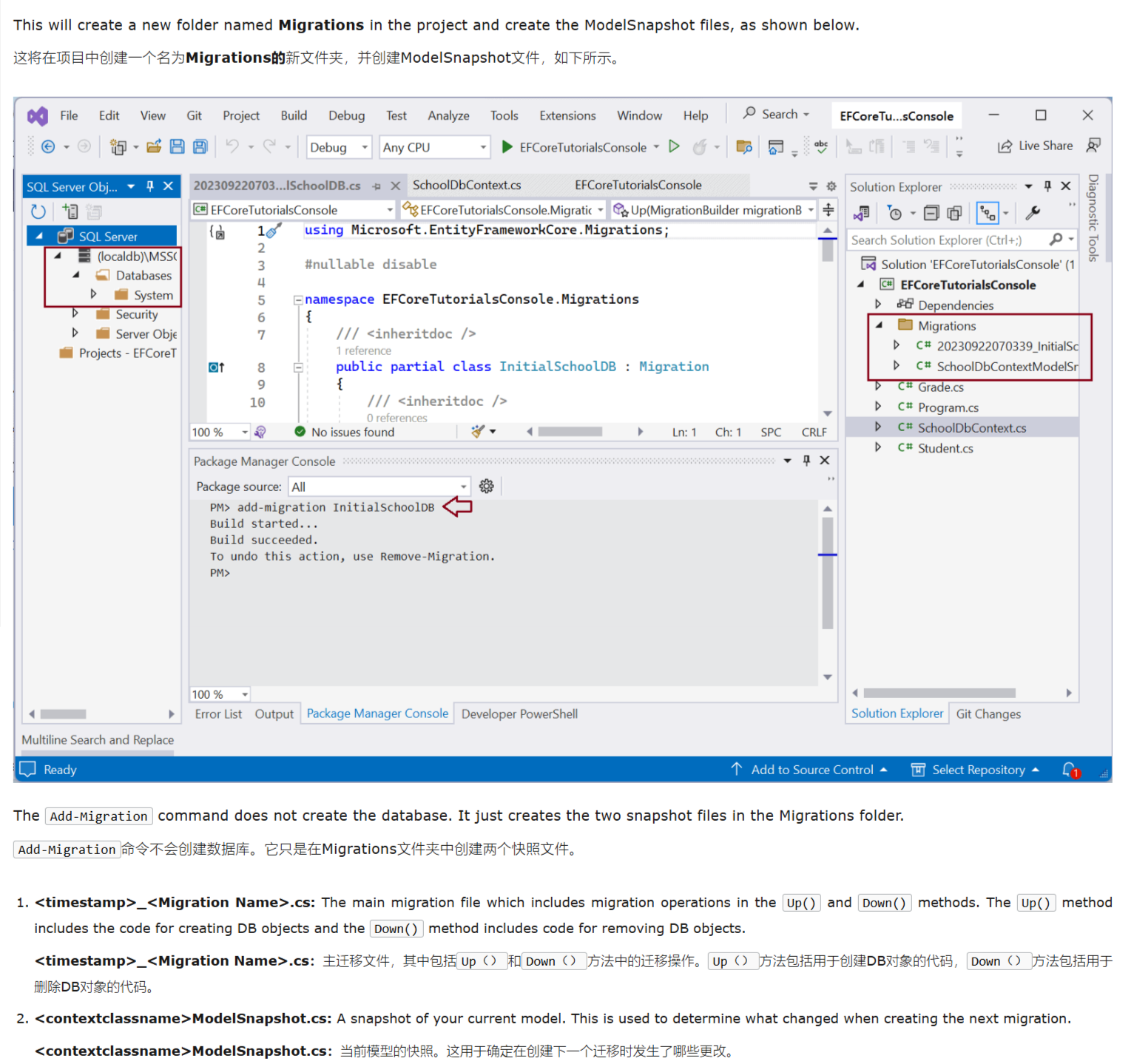
Task: Open the Extensions menu
Action: (567, 115)
